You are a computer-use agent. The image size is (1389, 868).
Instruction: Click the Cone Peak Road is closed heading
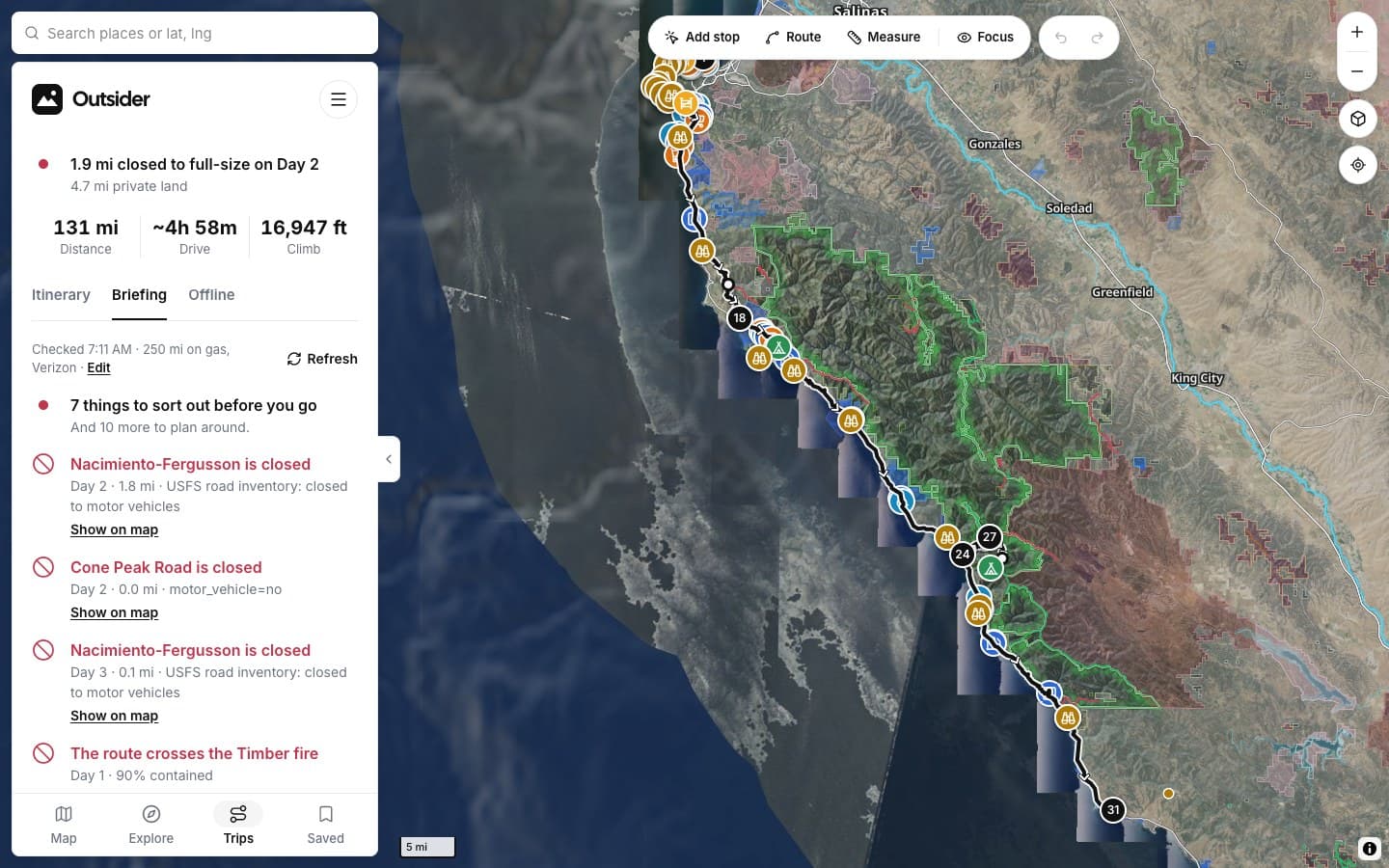(166, 567)
